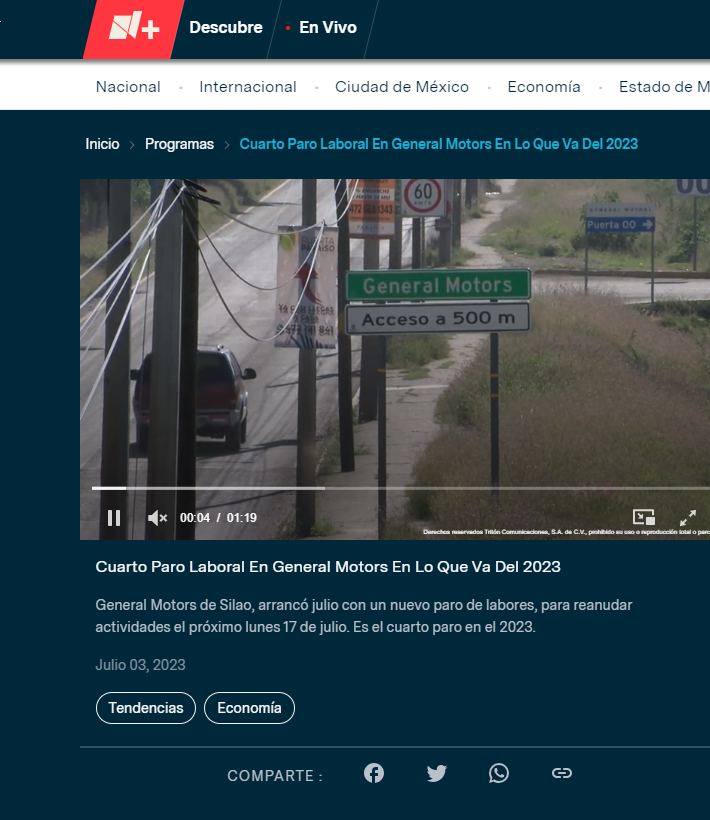The height and width of the screenshot is (820, 710).
Task: Open the Ciudad de México section
Action: pos(402,87)
